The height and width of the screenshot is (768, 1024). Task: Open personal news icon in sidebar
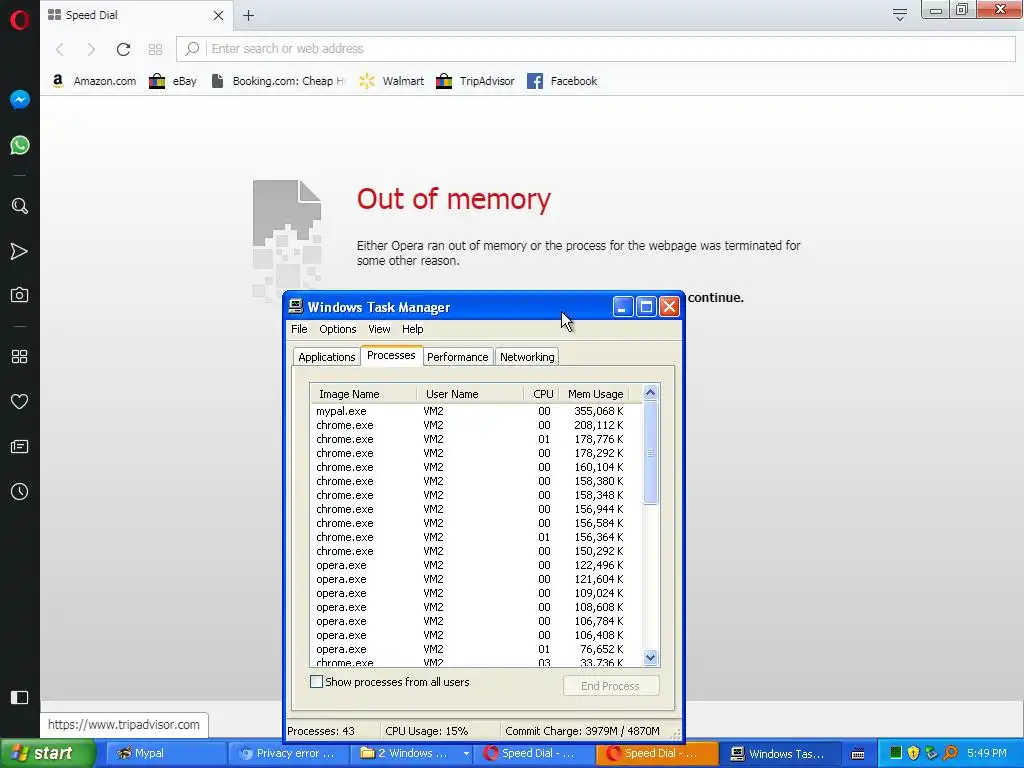pyautogui.click(x=20, y=447)
